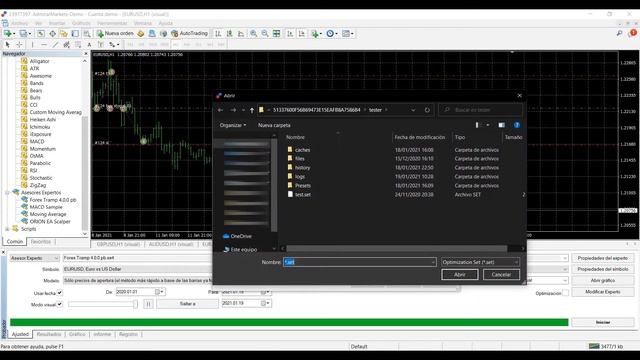Click the zoom in magnifier on the chart toolbar

tap(253, 33)
